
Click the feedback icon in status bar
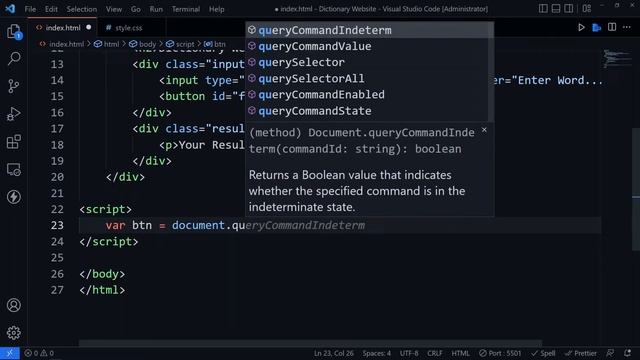tap(610, 353)
